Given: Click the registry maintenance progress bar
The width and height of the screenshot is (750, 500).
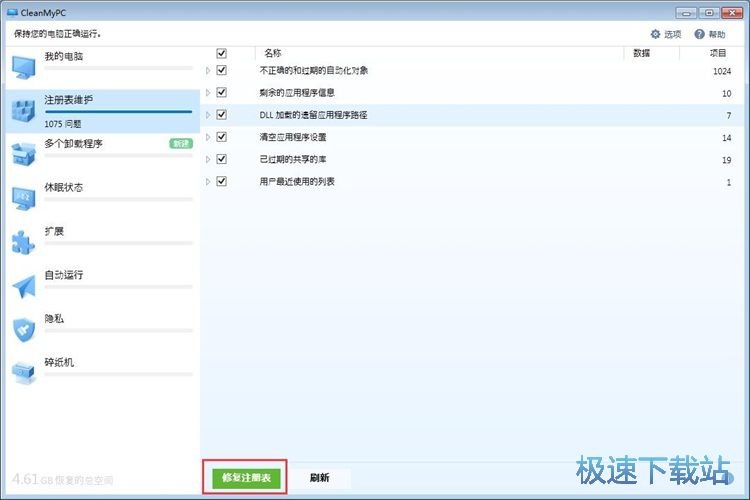Looking at the screenshot, I should [119, 112].
